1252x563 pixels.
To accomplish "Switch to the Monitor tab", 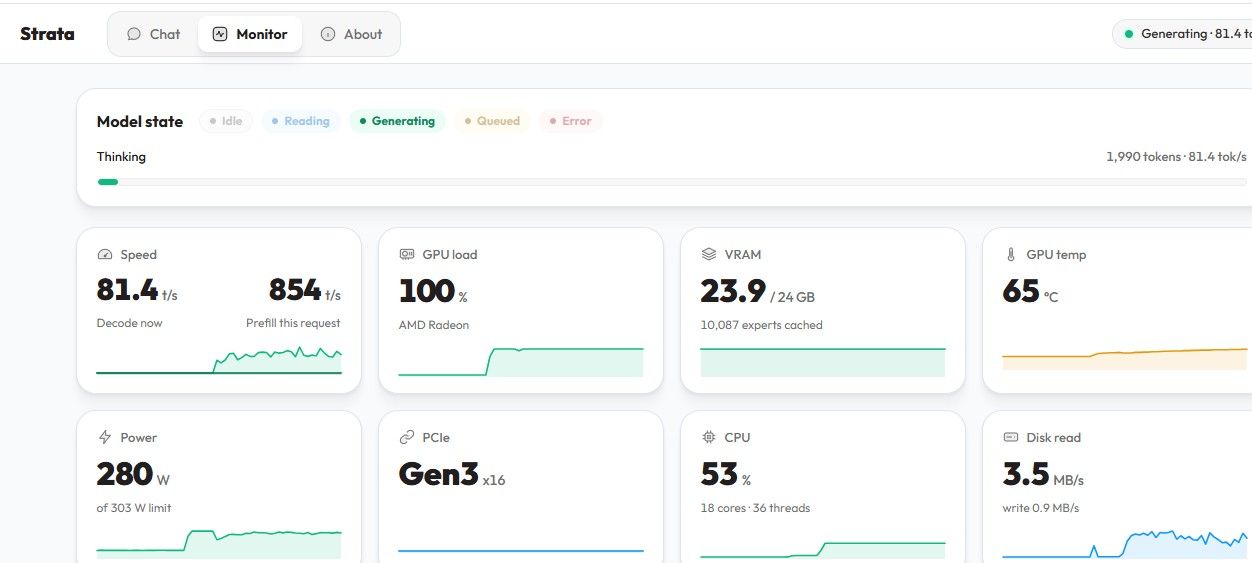I will click(250, 34).
